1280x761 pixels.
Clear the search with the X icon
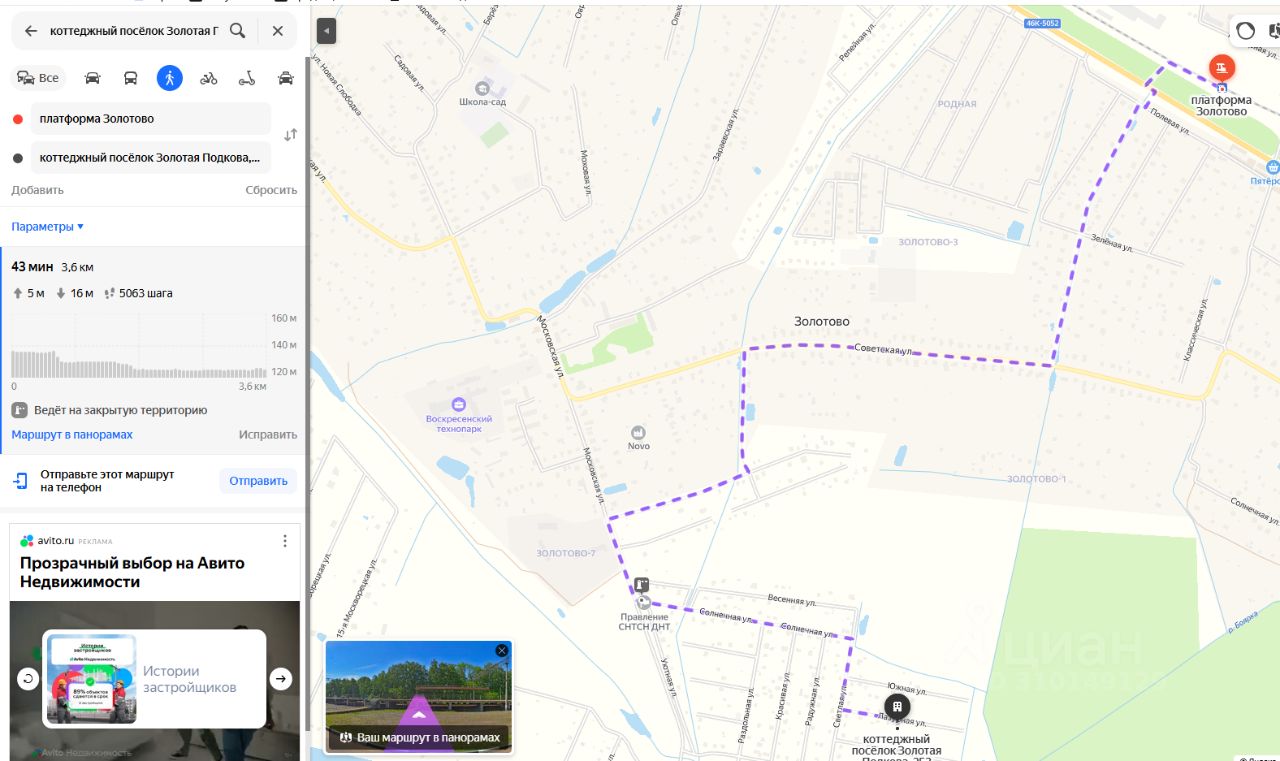click(x=278, y=31)
